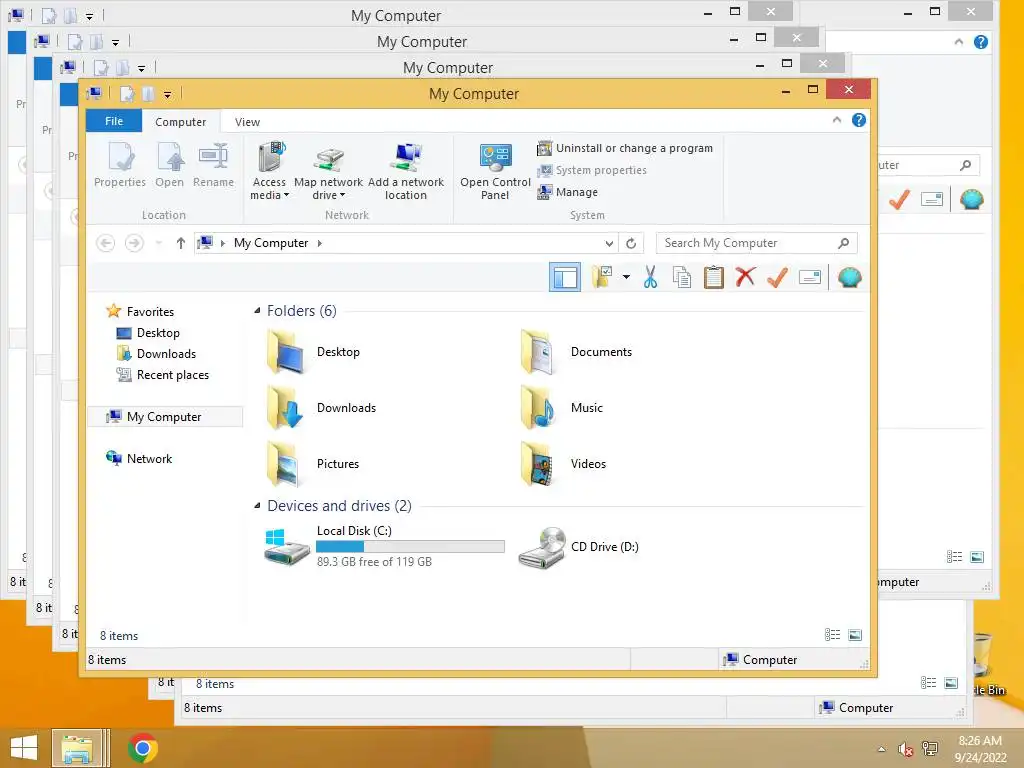Image resolution: width=1024 pixels, height=768 pixels.
Task: Collapse the Folders (6) group
Action: 257,311
